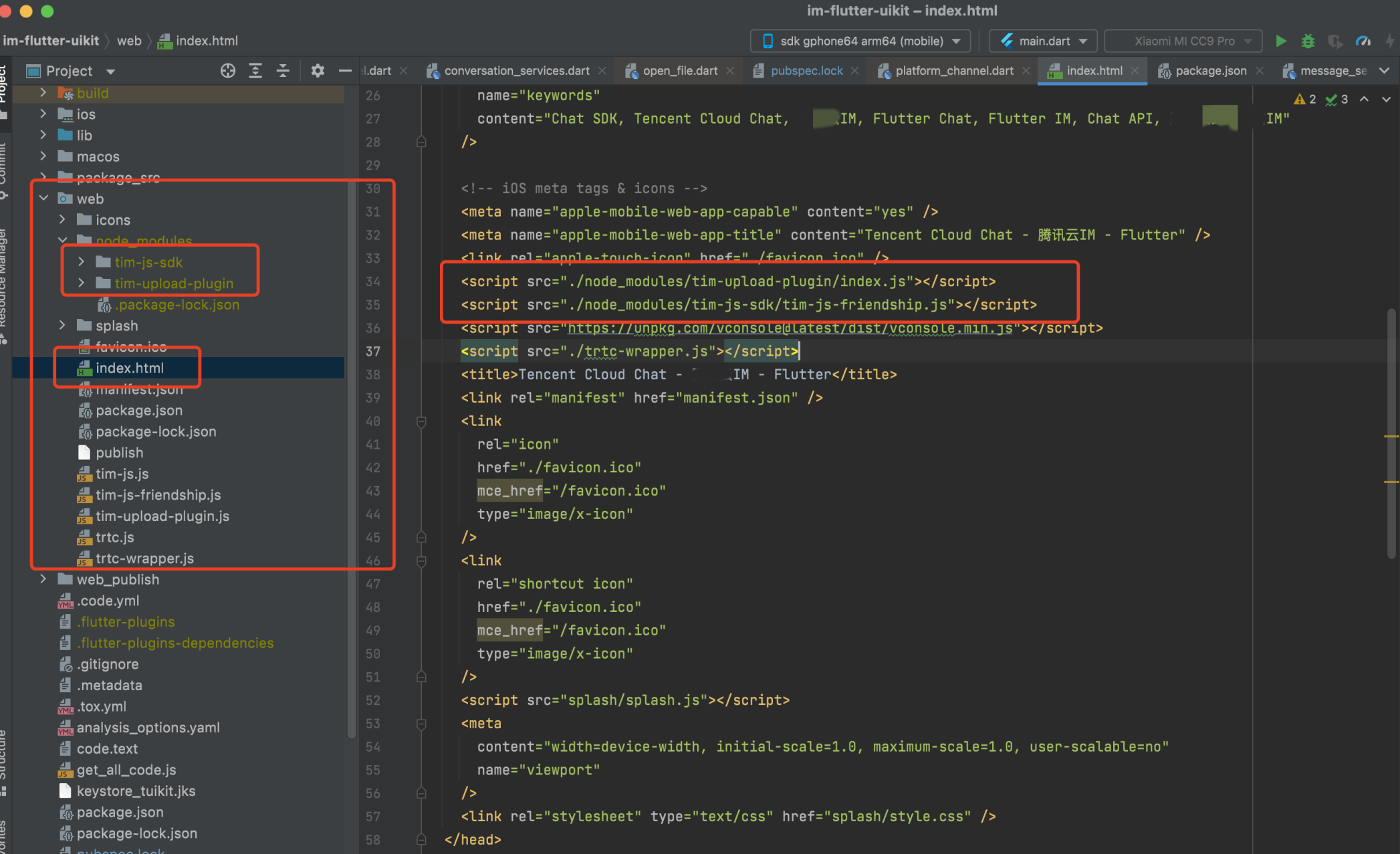Select trtc-wrapper.js in project tree
The height and width of the screenshot is (854, 1400).
point(144,558)
